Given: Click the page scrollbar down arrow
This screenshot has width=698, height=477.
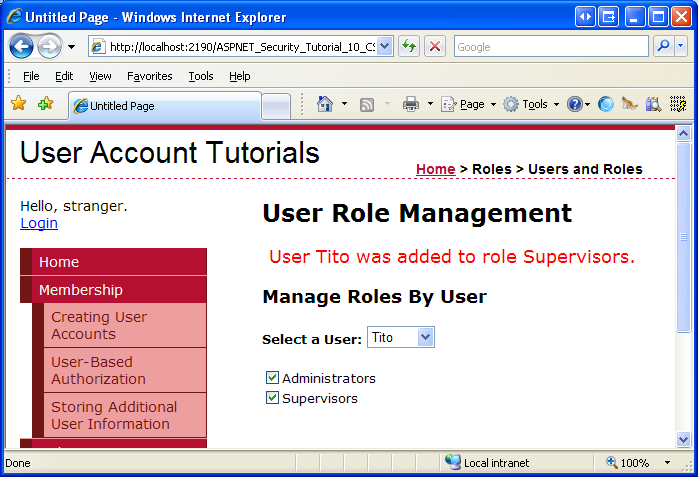Looking at the screenshot, I should coord(683,439).
